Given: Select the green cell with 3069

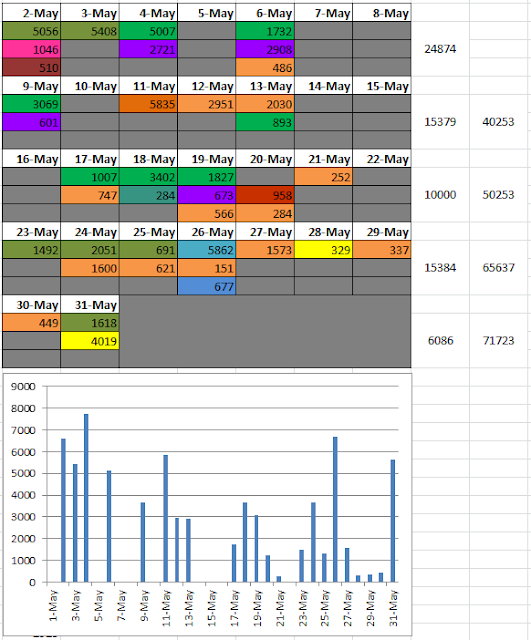Looking at the screenshot, I should pos(31,104).
